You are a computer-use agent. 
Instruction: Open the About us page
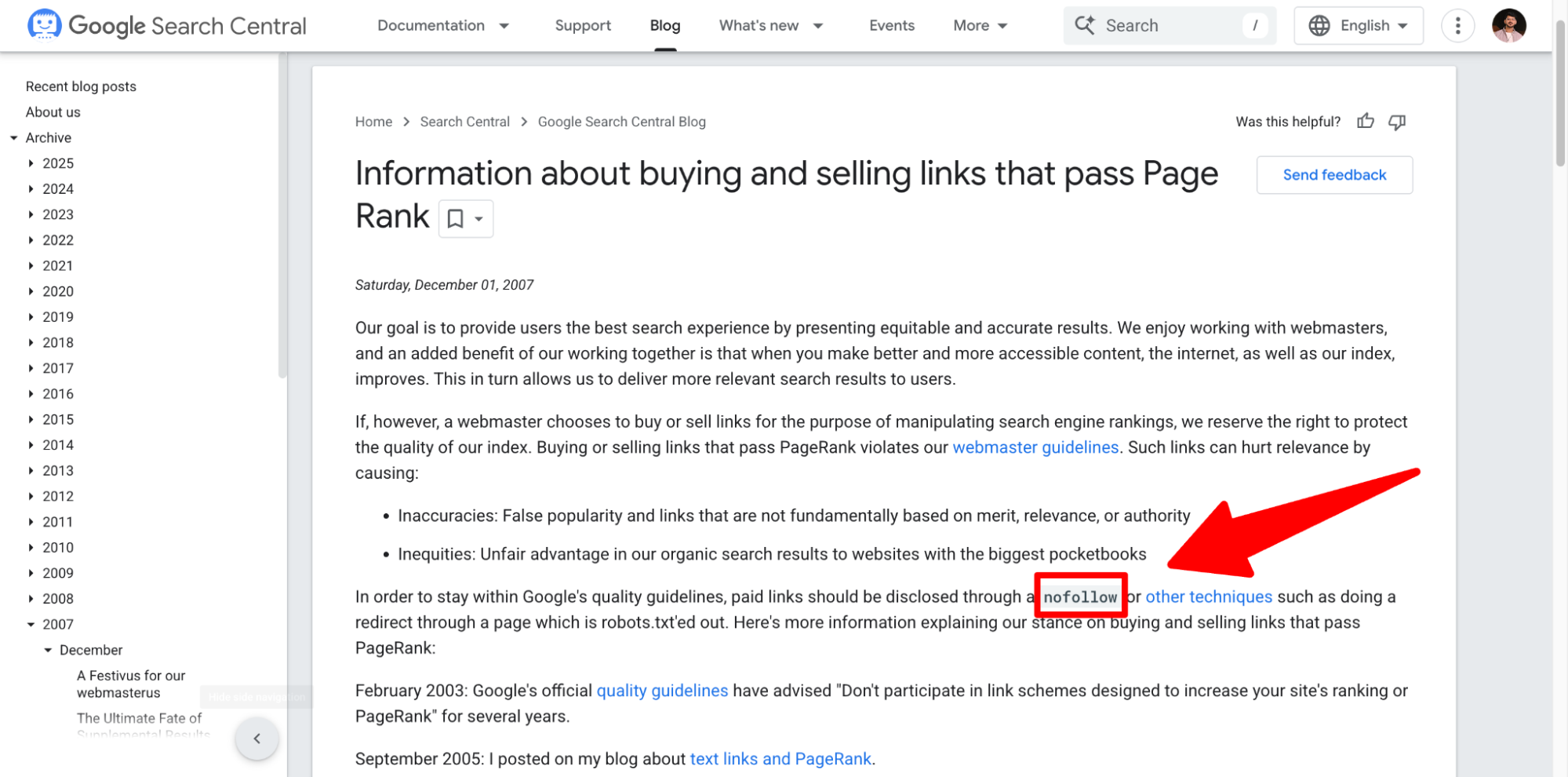coord(53,112)
